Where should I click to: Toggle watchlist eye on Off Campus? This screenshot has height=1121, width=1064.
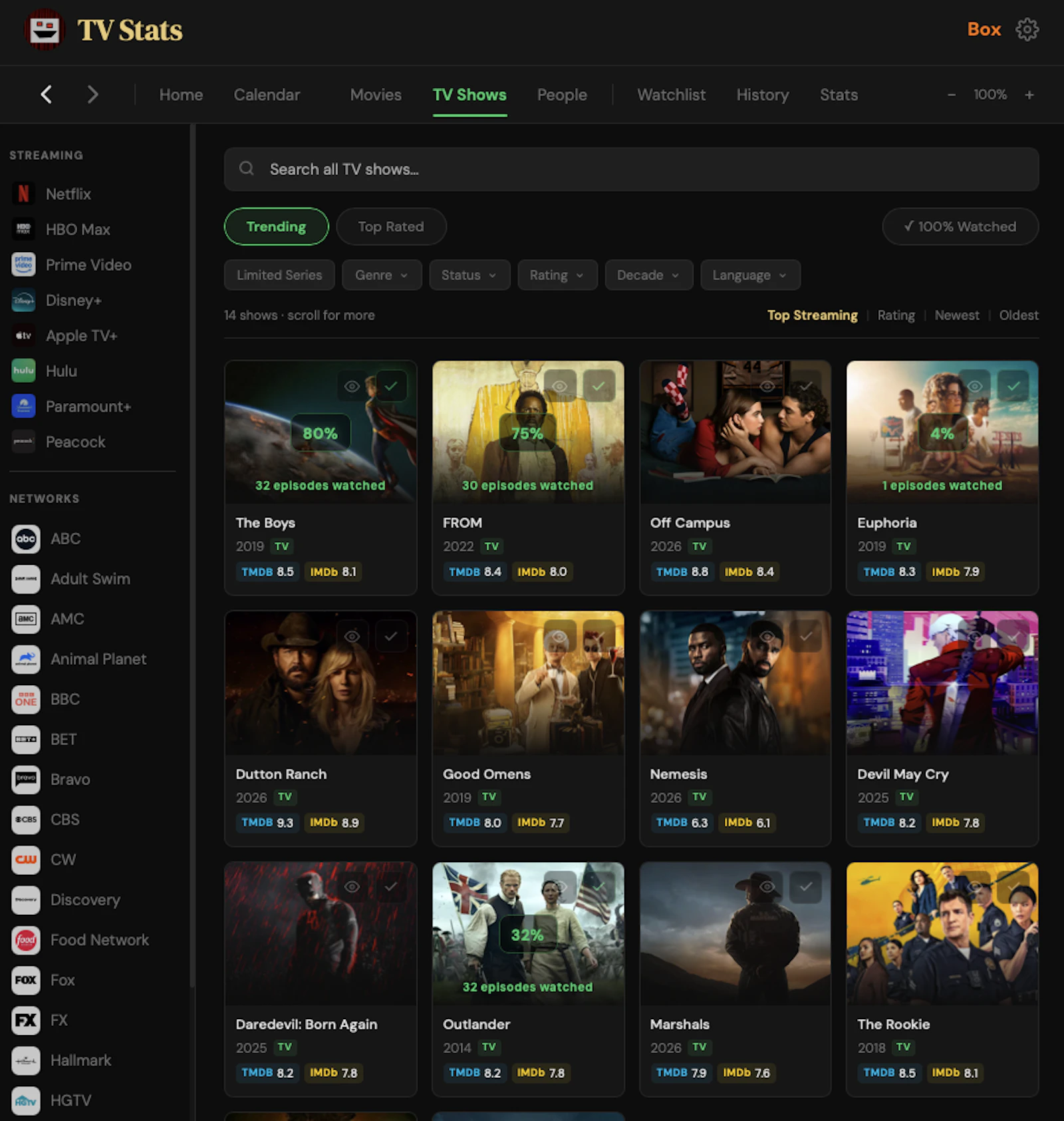click(x=767, y=386)
